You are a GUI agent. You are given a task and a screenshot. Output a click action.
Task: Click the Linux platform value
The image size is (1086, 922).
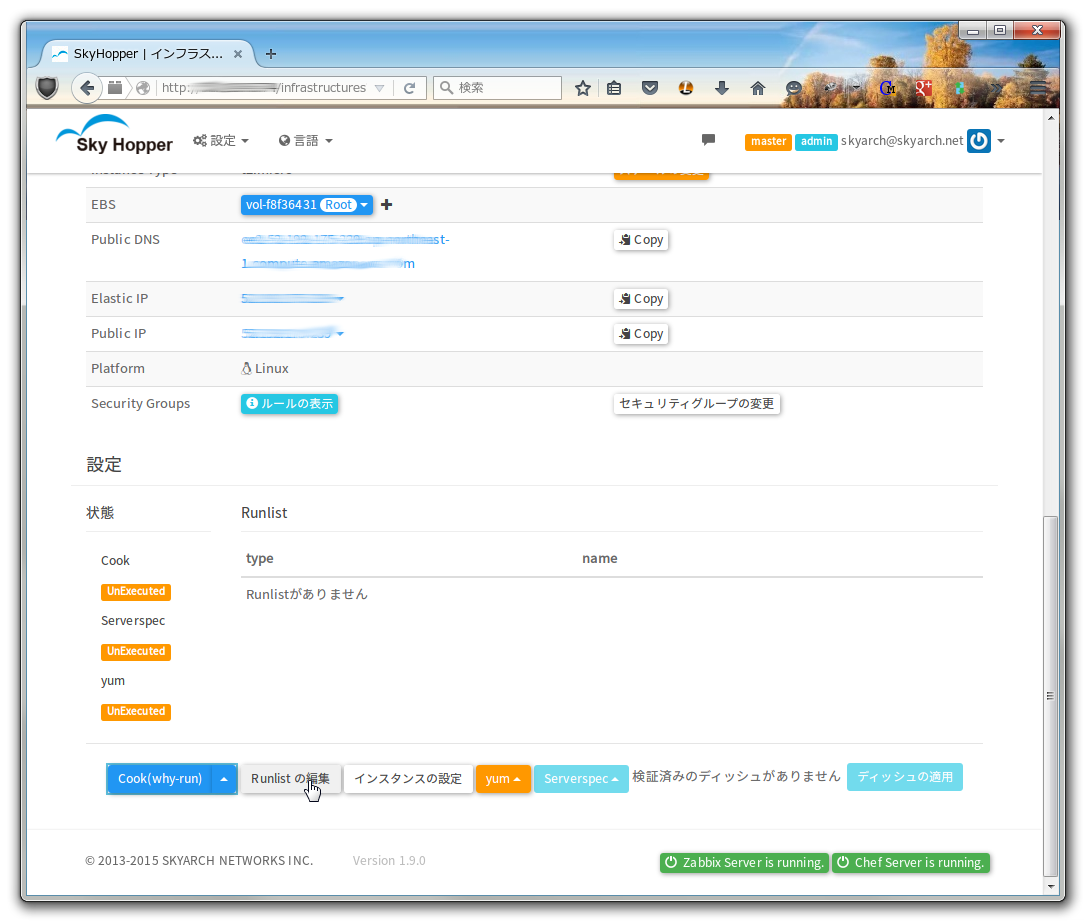point(265,369)
